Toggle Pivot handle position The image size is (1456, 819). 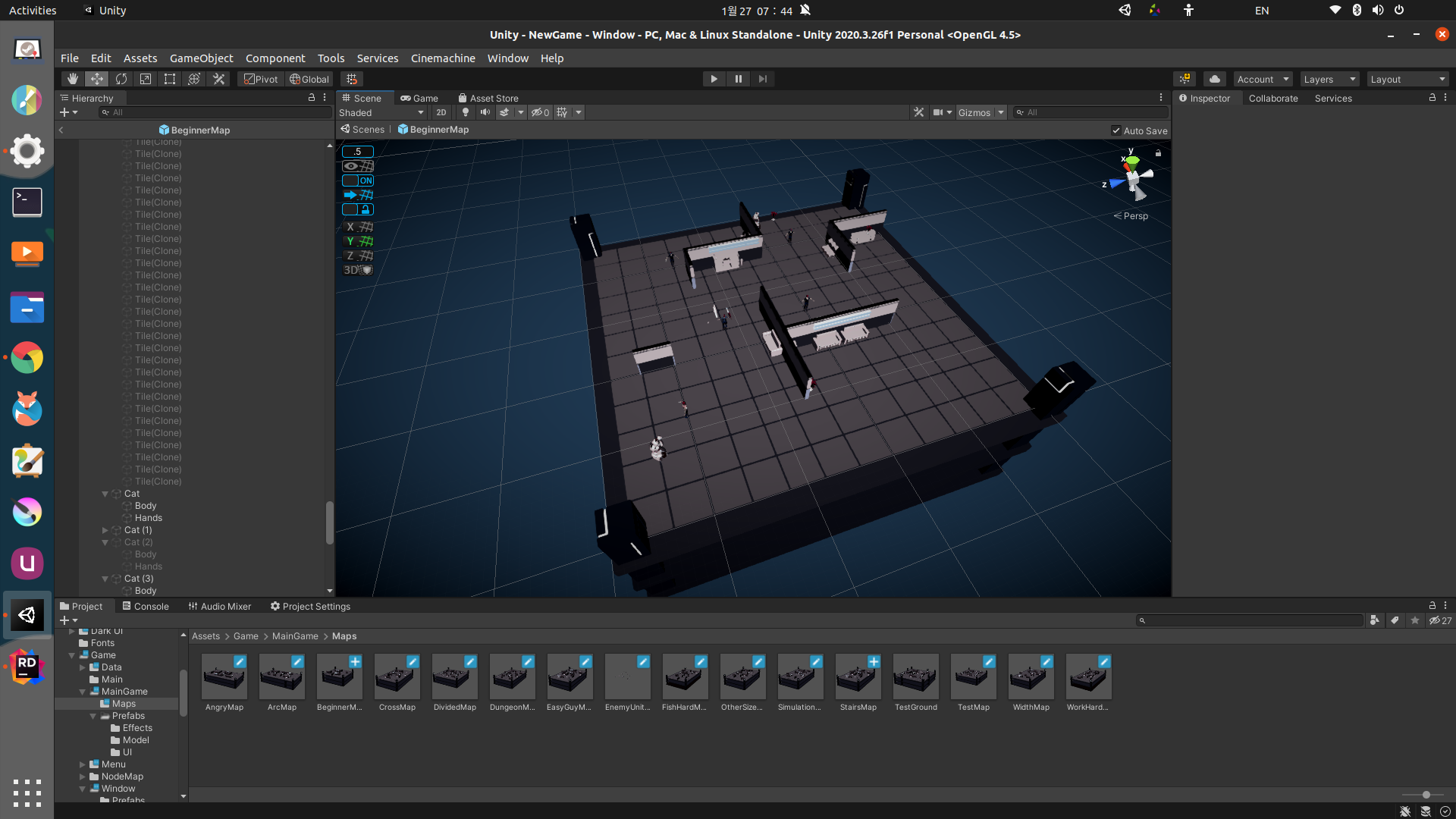point(260,79)
